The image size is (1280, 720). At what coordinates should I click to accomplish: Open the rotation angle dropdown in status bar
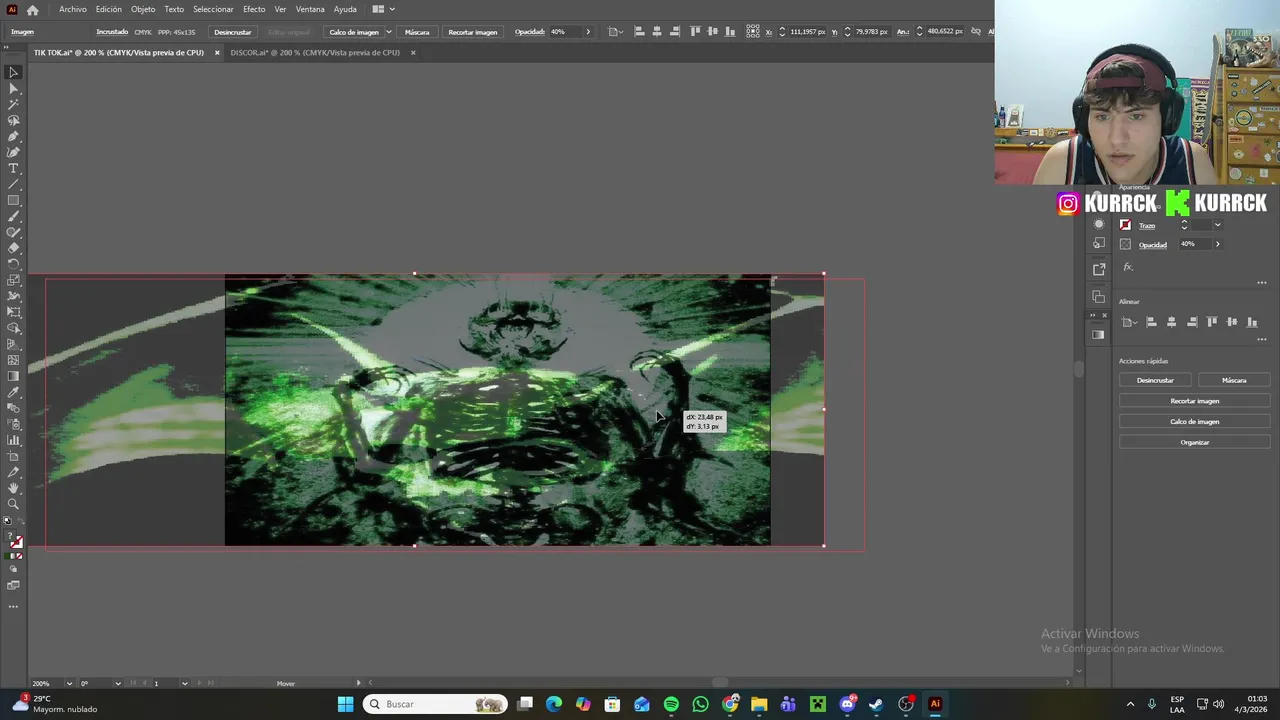(x=118, y=683)
